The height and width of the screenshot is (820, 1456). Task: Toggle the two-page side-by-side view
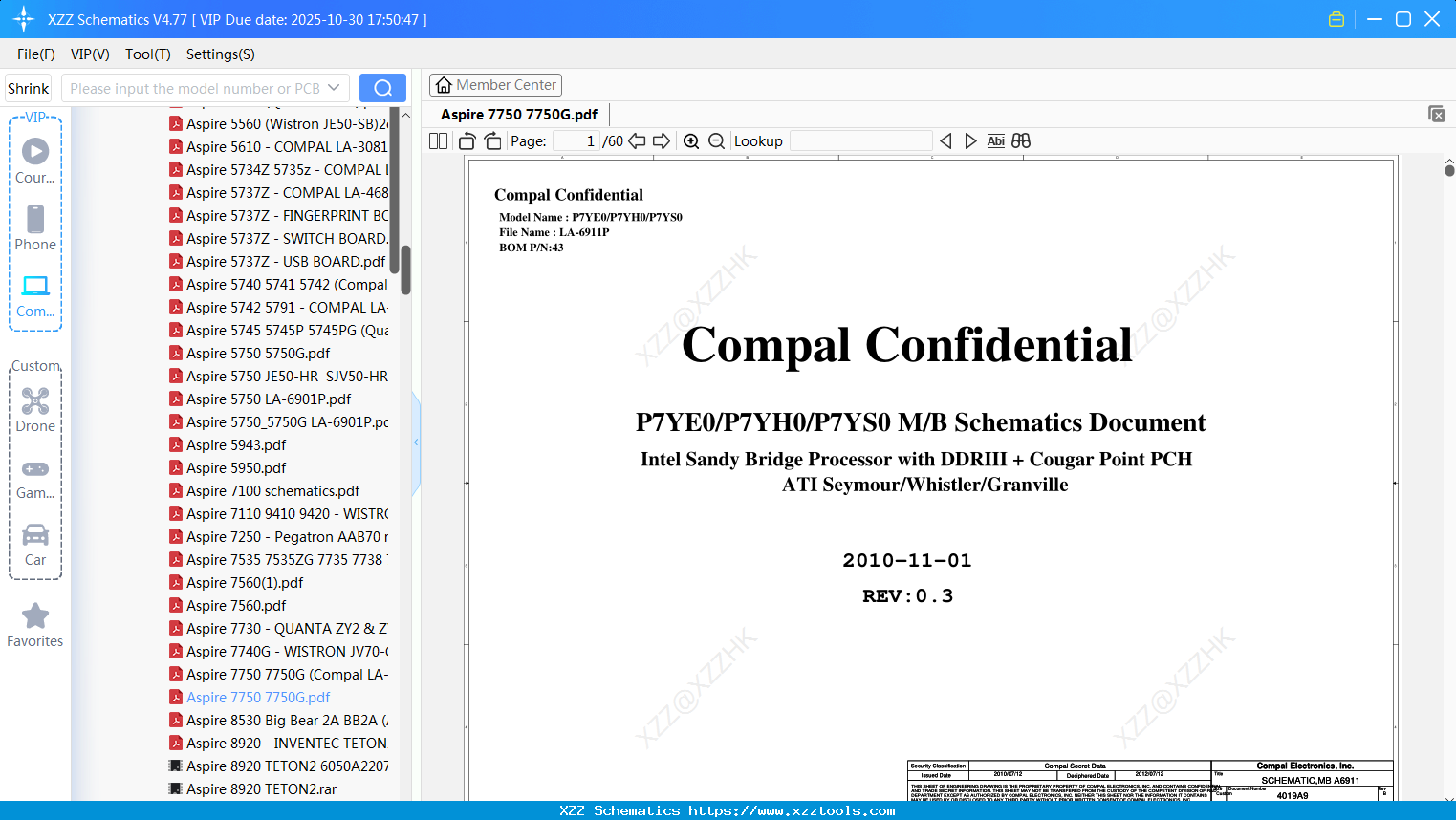pyautogui.click(x=439, y=141)
